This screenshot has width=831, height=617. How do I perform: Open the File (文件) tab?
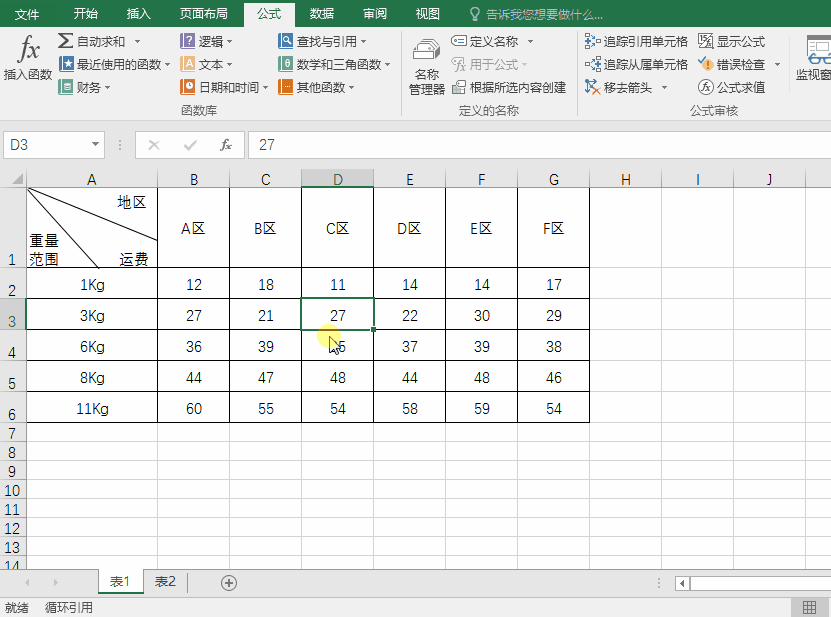click(26, 14)
